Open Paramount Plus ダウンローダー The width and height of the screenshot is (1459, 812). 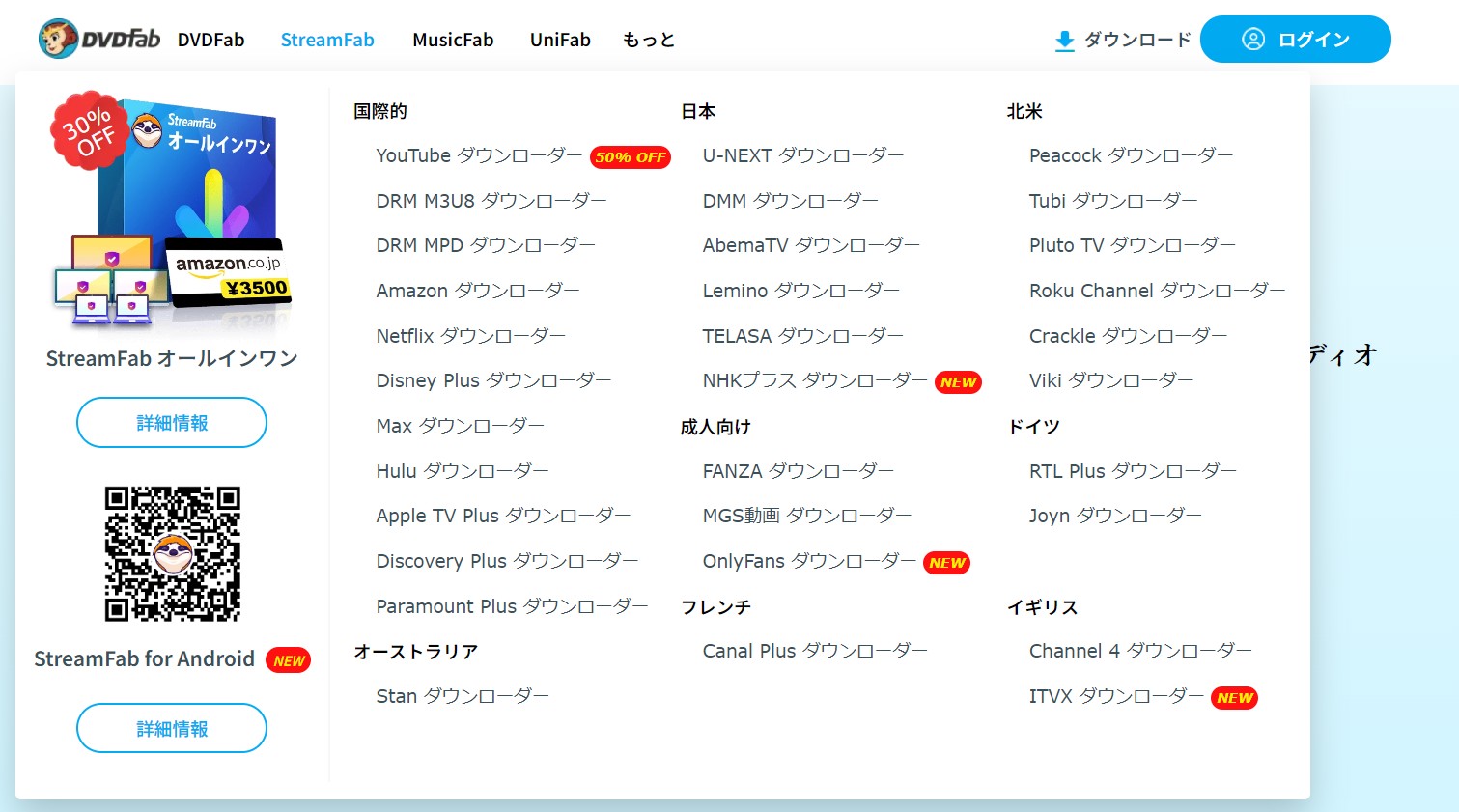512,606
